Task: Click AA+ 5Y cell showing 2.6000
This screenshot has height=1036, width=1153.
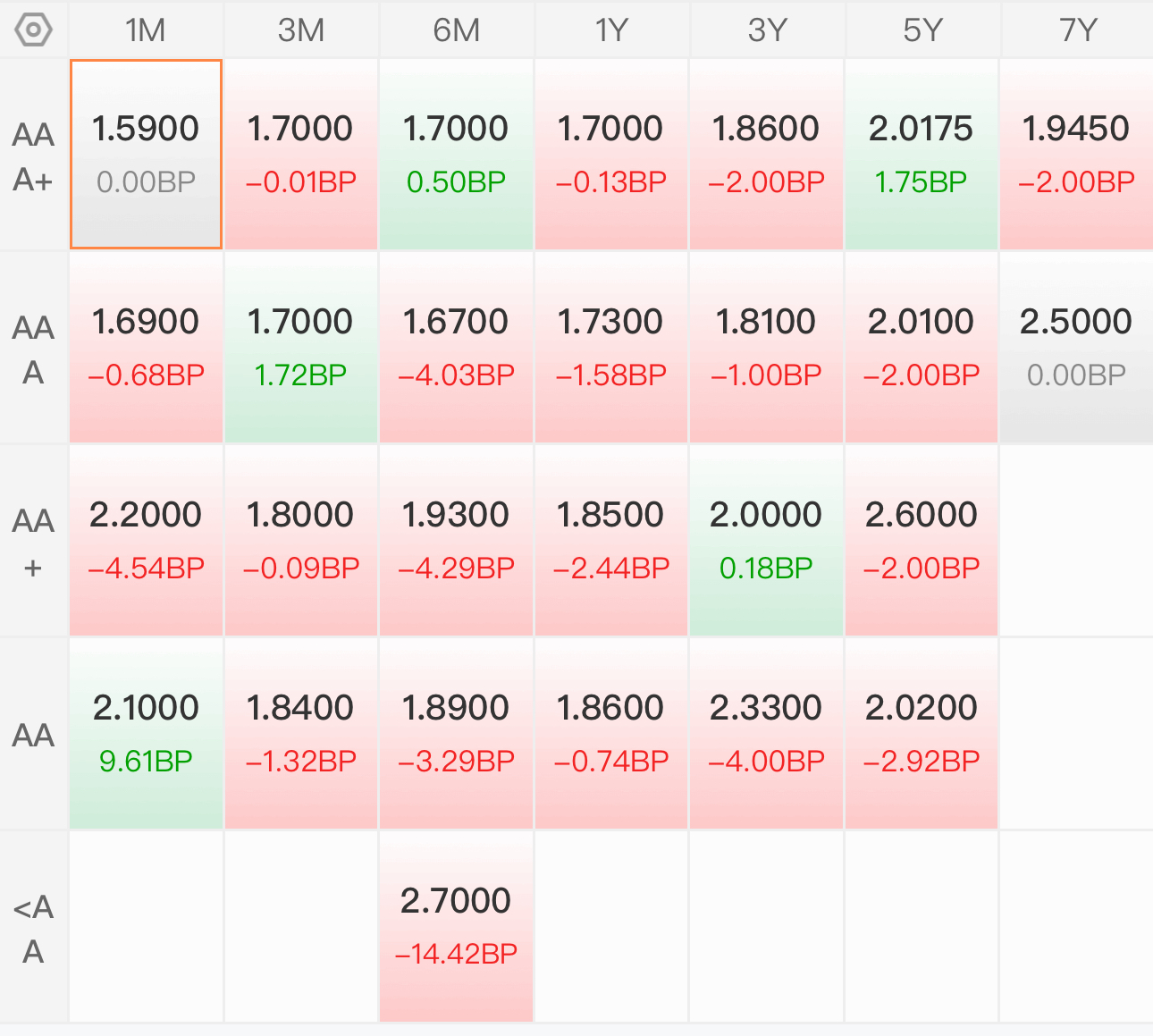Action: (922, 541)
